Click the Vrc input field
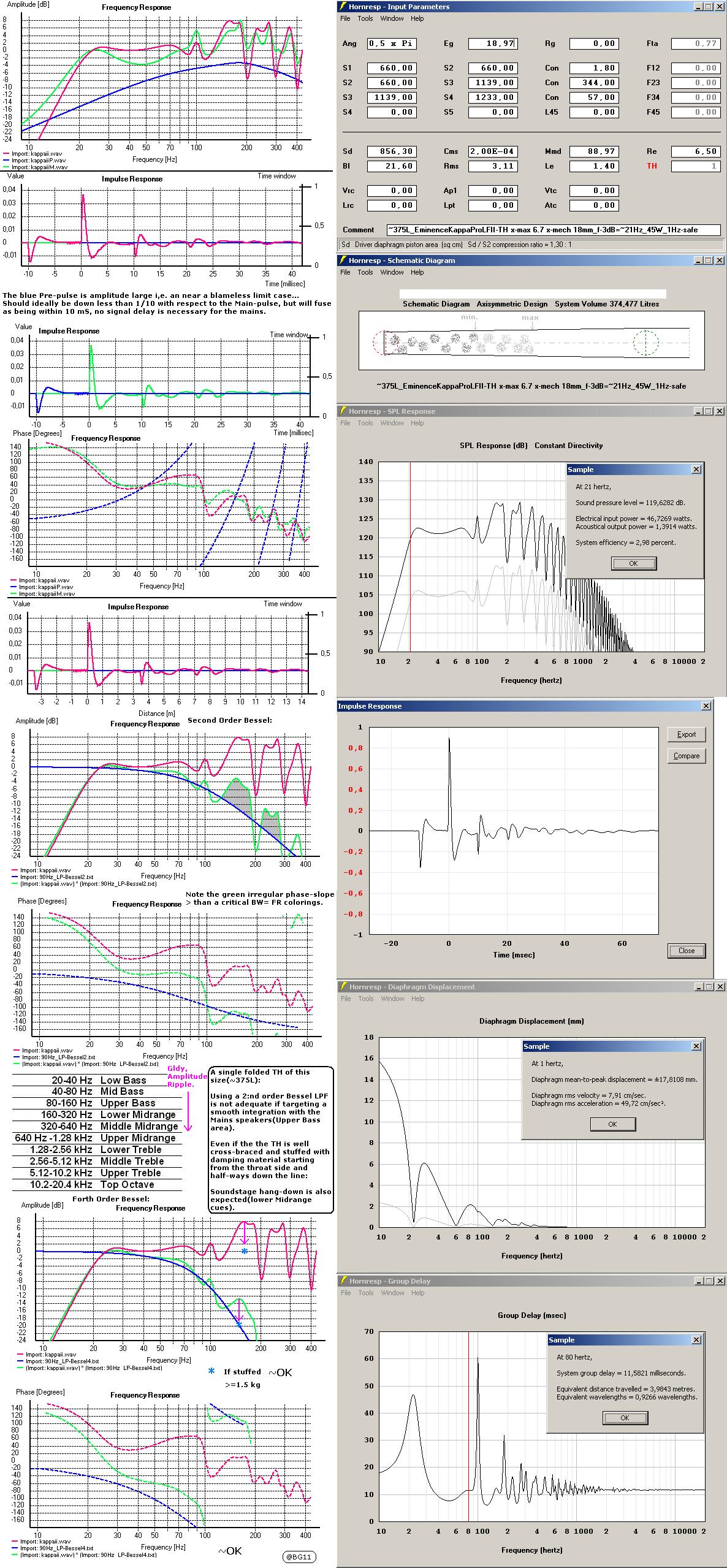Screen dimensions: 727x1568 point(391,191)
